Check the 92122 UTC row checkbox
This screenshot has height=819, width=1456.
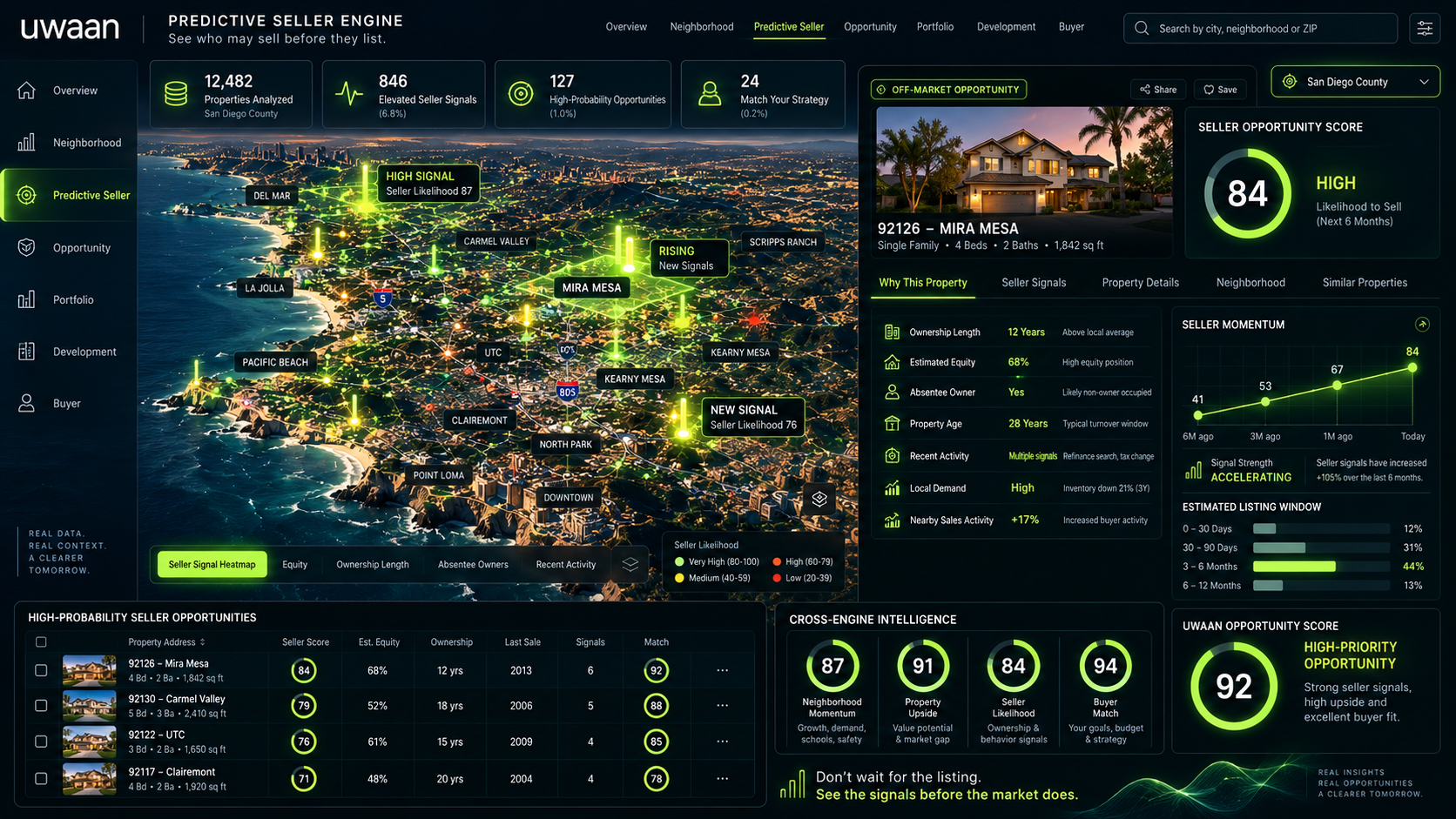coord(41,742)
